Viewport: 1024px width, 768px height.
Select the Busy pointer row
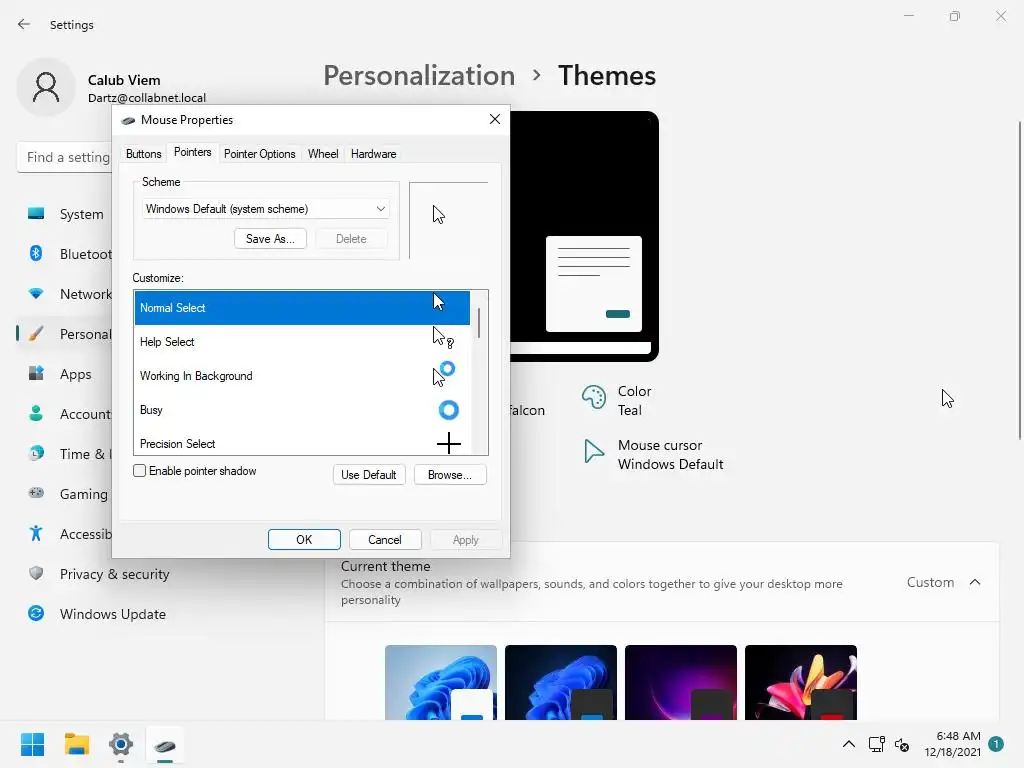[x=302, y=409]
